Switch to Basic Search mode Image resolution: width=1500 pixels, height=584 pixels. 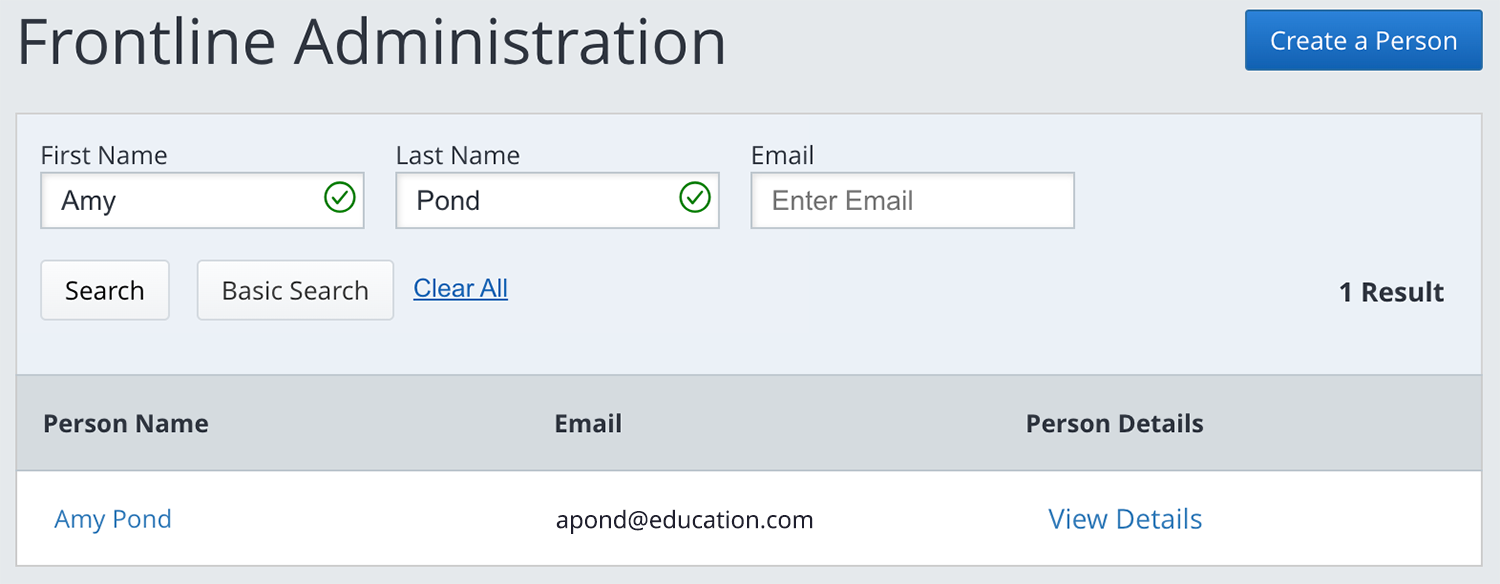pos(295,291)
